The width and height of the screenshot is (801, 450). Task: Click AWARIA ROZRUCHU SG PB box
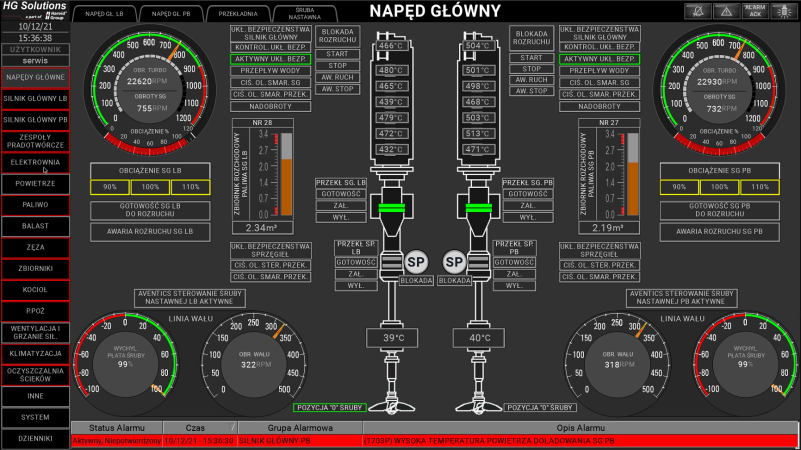[719, 231]
